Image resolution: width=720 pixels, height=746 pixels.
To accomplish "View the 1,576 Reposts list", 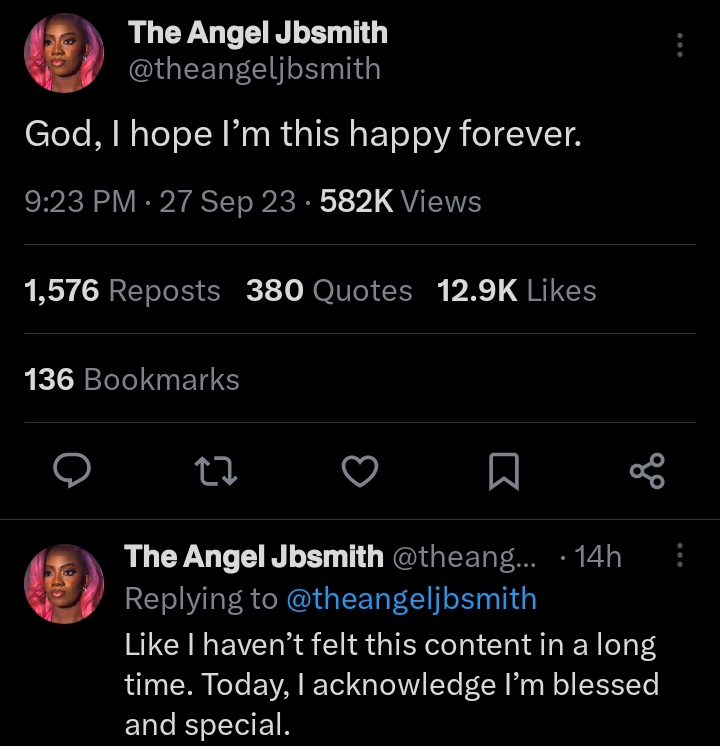I will (x=121, y=291).
